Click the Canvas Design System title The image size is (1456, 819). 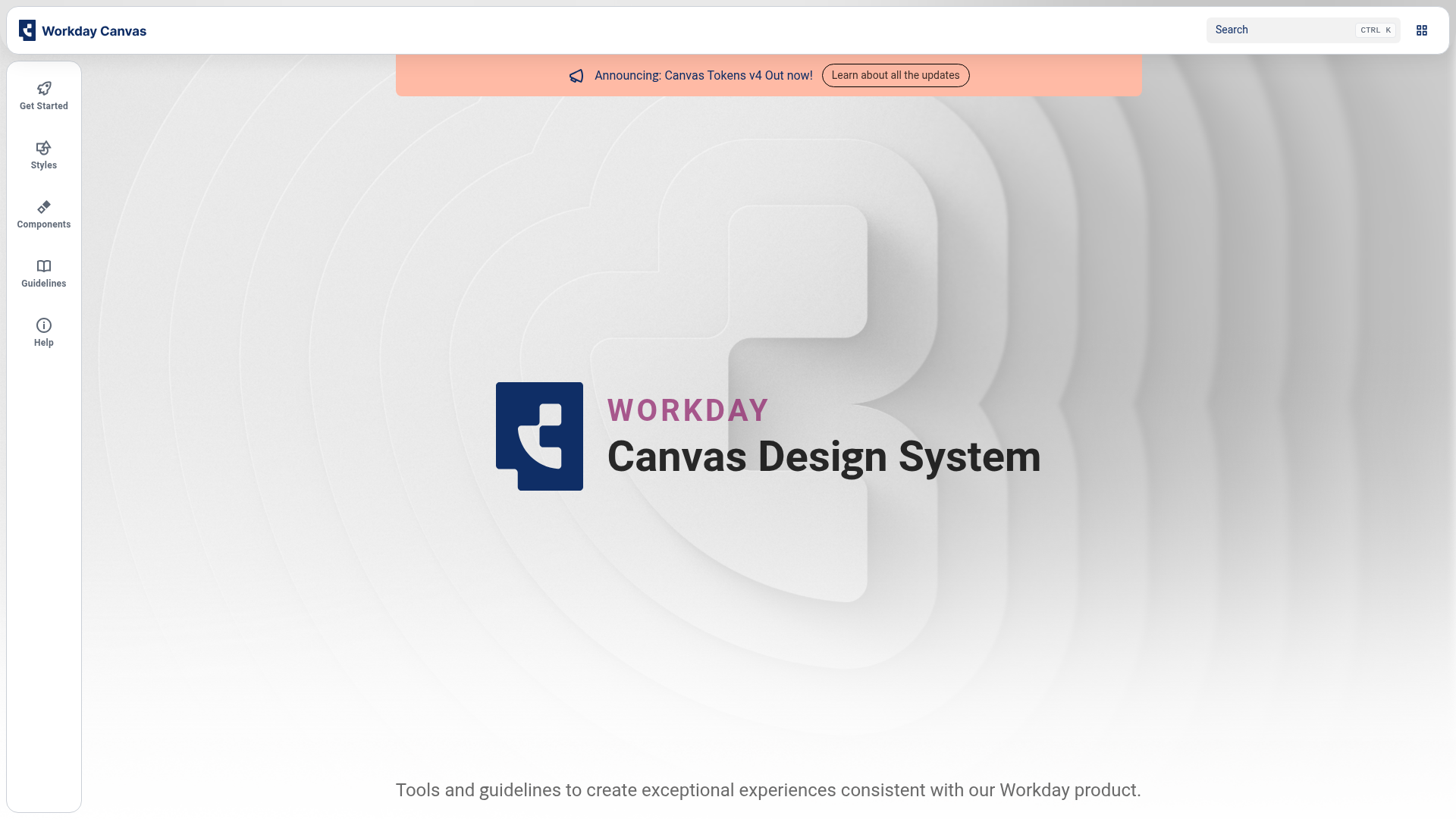click(x=824, y=457)
